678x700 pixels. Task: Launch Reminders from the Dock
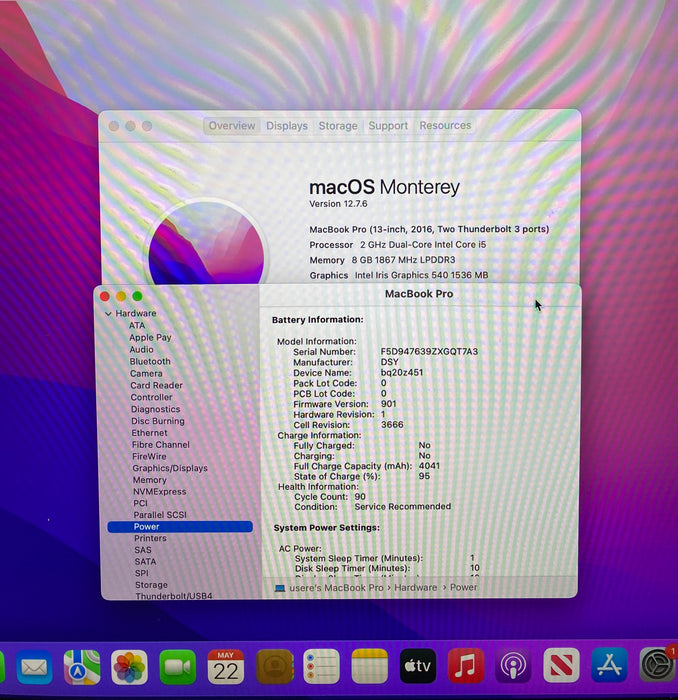click(321, 667)
